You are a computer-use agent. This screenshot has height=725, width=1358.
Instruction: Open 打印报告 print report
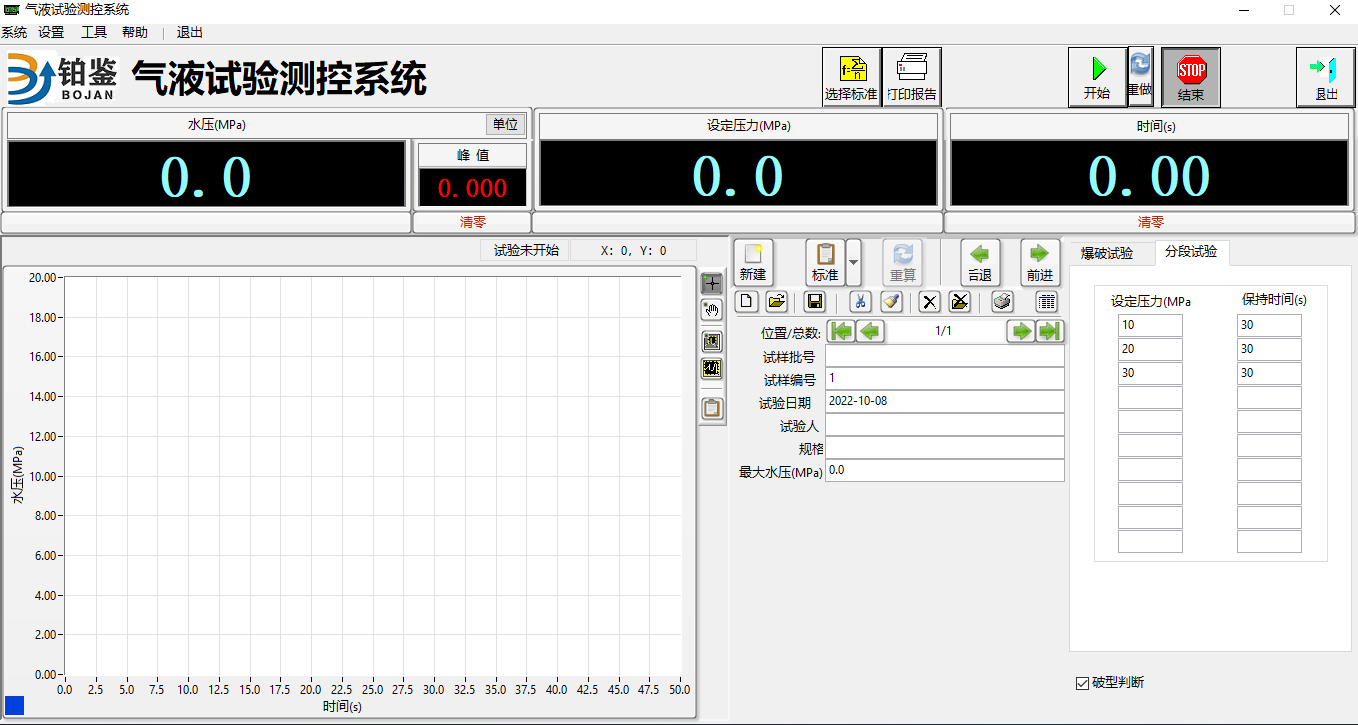pyautogui.click(x=911, y=77)
